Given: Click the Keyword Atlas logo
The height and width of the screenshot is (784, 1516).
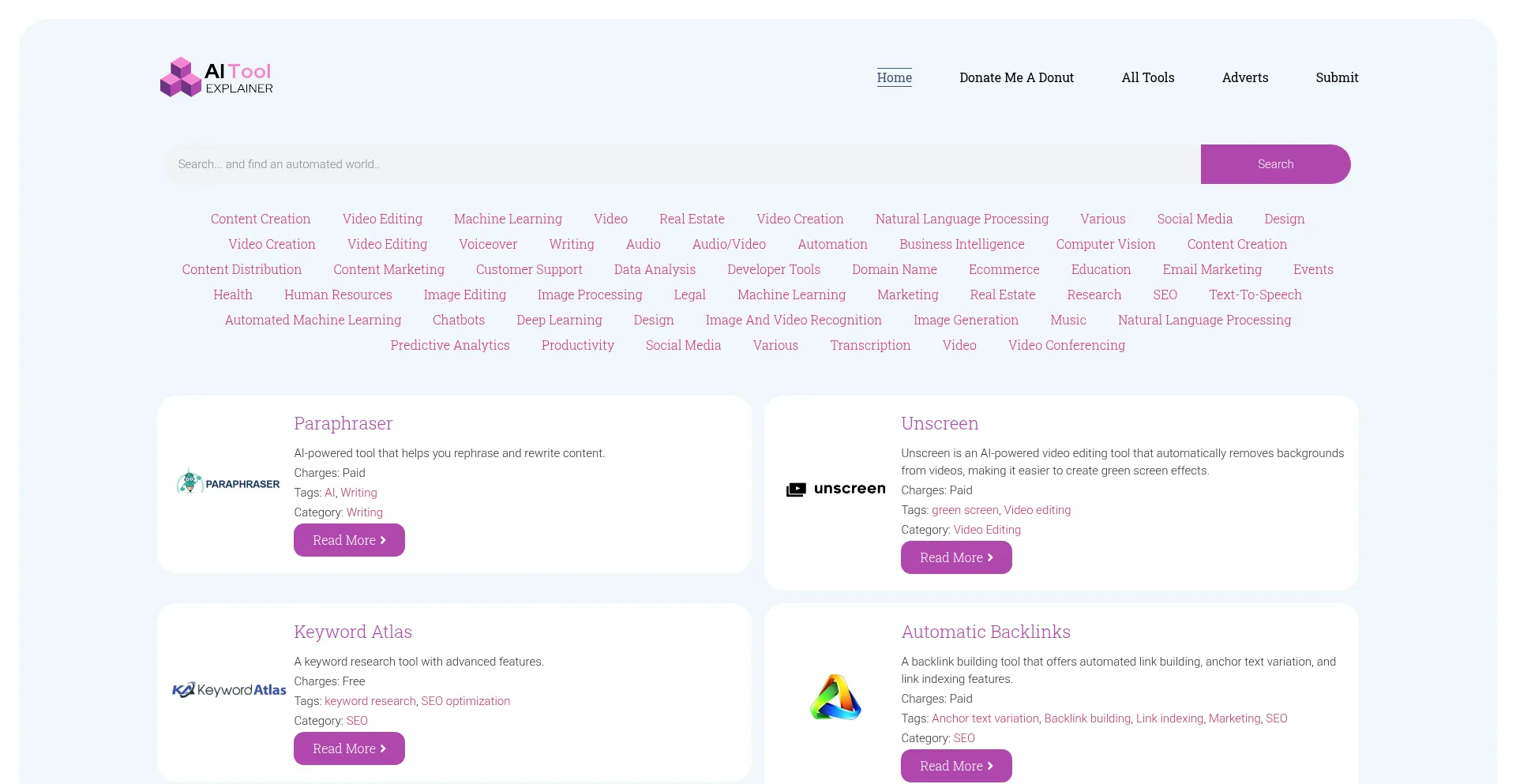Looking at the screenshot, I should 227,689.
